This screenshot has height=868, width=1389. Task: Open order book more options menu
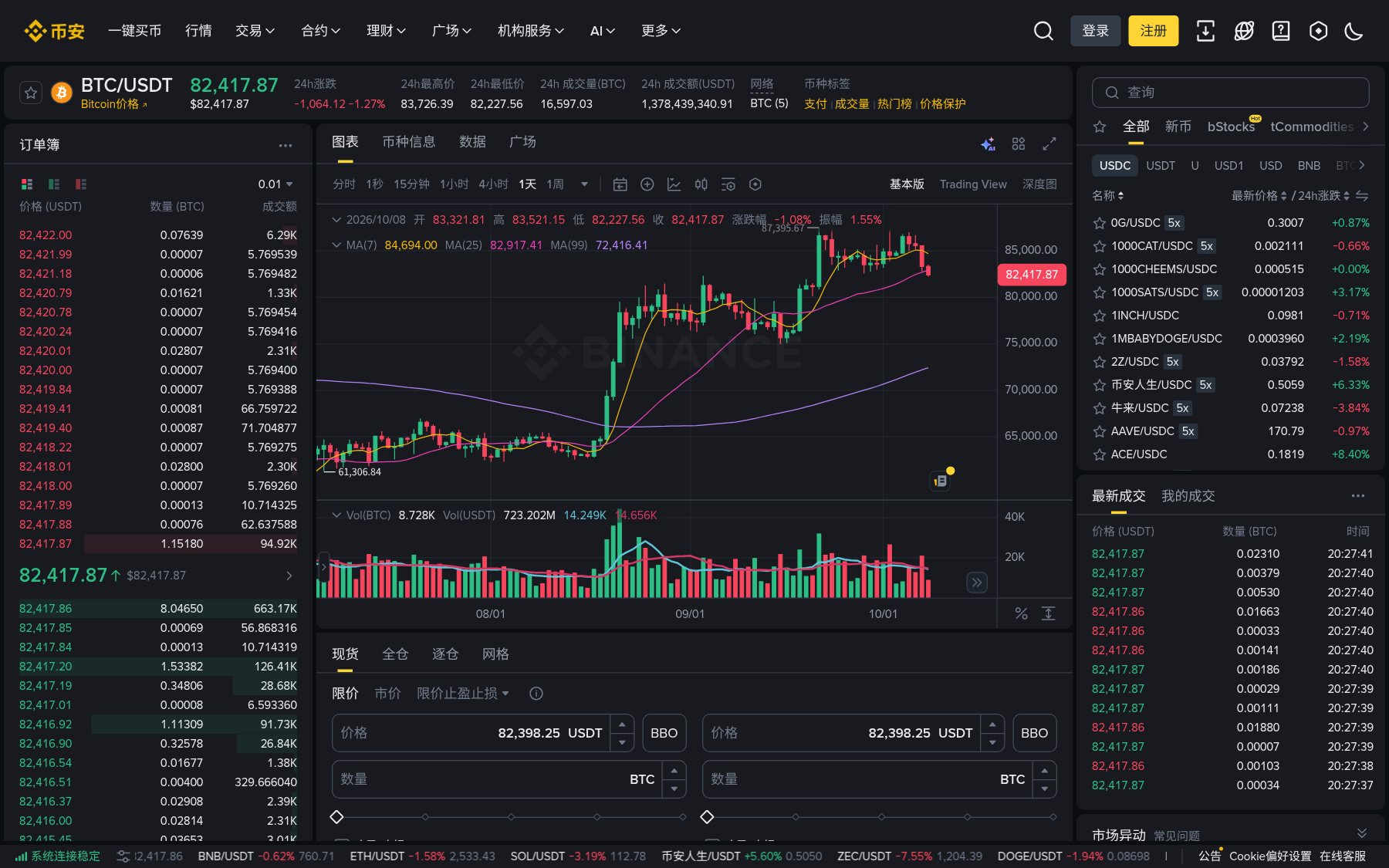click(x=286, y=145)
